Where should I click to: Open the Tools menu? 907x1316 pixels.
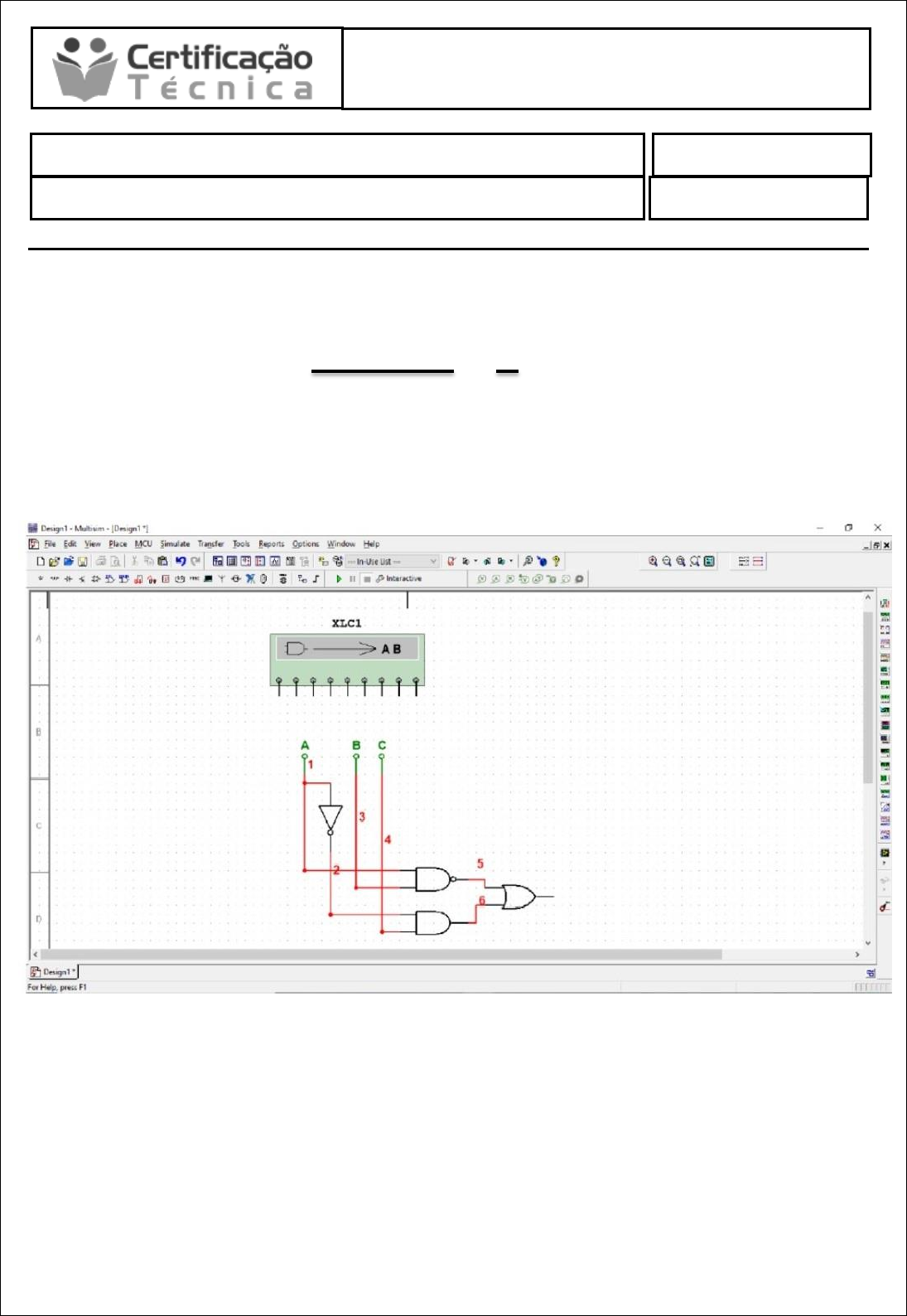tap(241, 544)
